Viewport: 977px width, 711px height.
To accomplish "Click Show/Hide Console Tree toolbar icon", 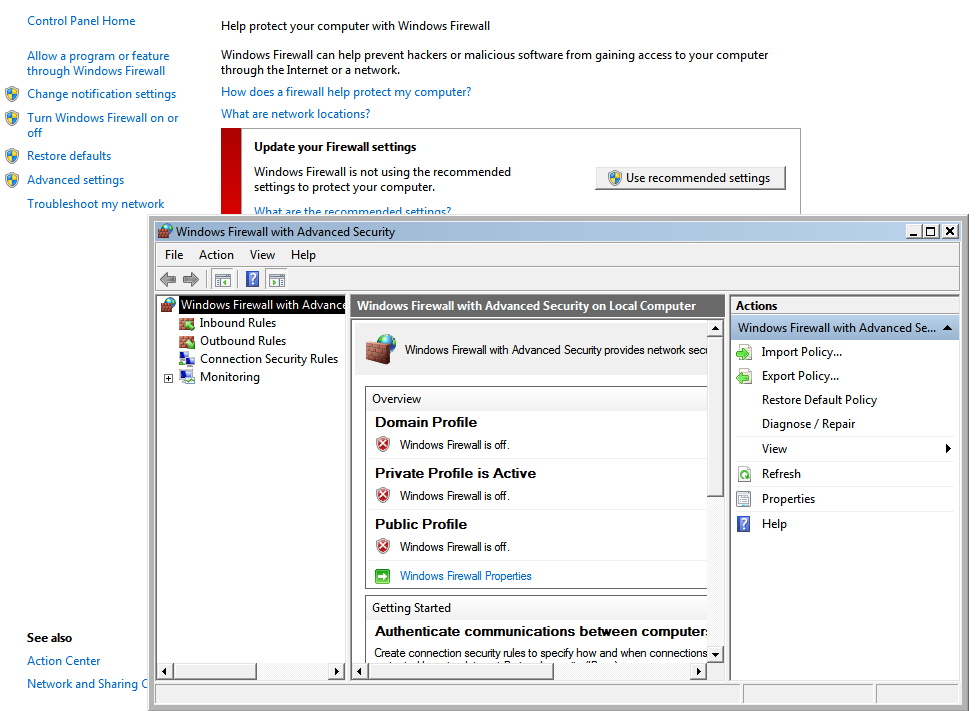I will [222, 280].
